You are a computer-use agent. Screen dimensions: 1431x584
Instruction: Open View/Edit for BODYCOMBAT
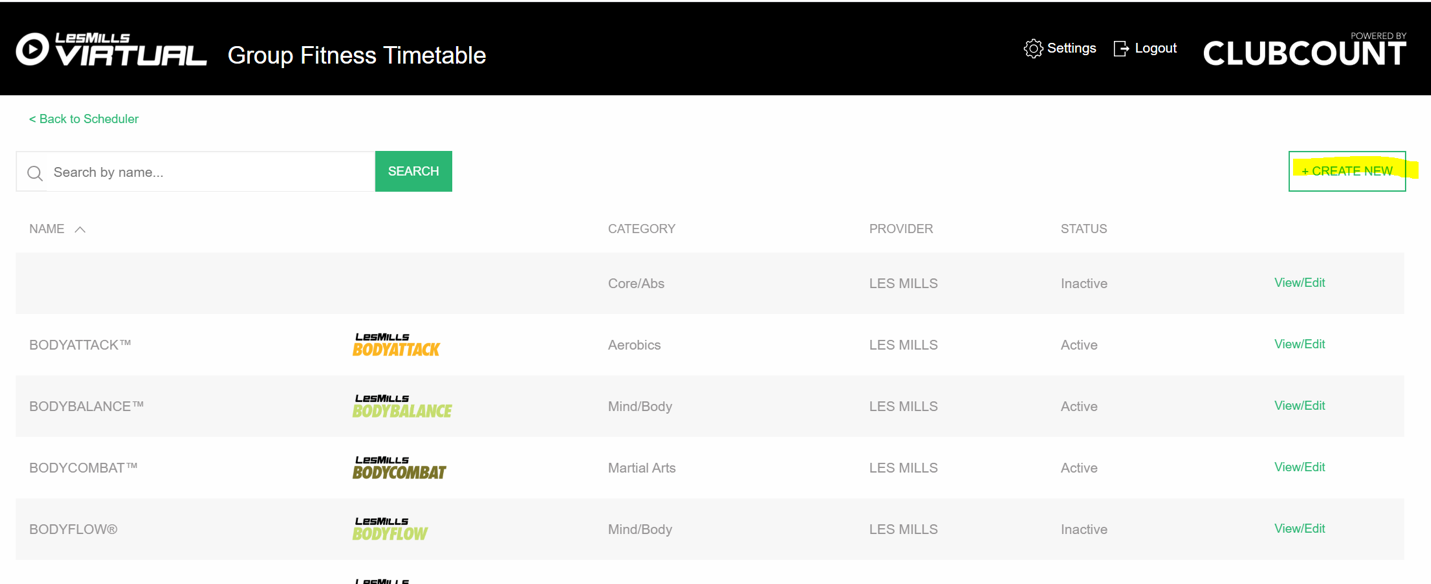(x=1299, y=467)
